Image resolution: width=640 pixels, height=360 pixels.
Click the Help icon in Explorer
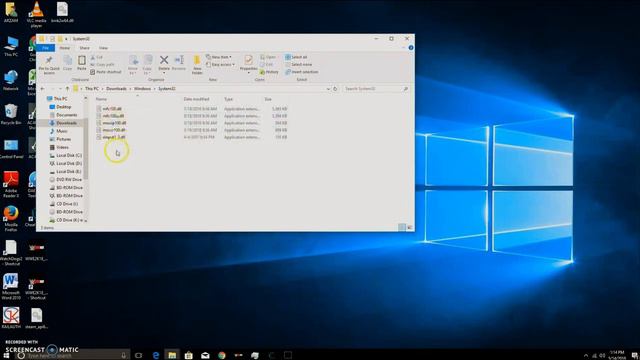click(x=411, y=48)
